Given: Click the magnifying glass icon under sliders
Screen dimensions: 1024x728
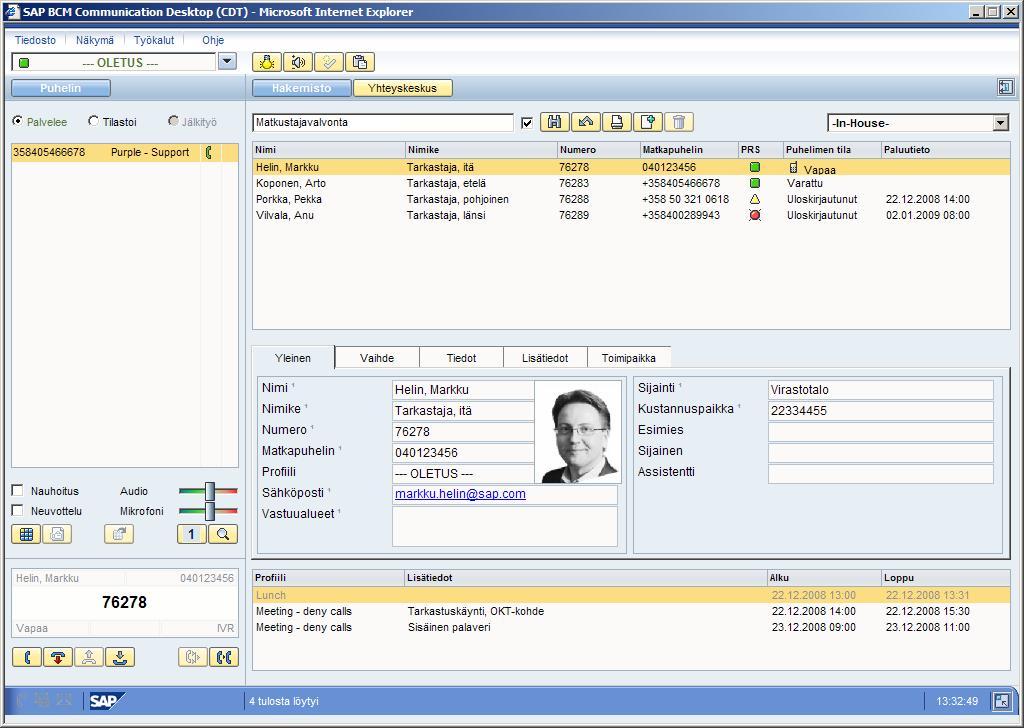Looking at the screenshot, I should tap(223, 534).
